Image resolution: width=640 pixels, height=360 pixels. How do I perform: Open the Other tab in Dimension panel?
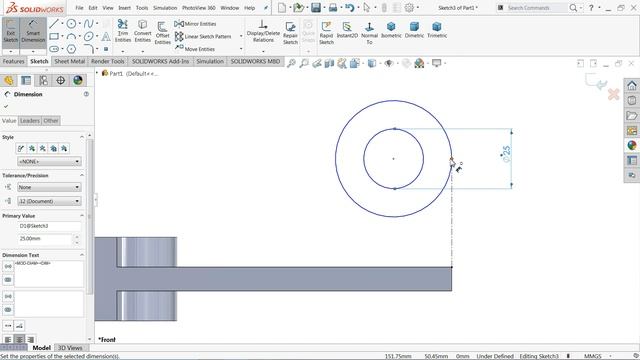[x=51, y=121]
